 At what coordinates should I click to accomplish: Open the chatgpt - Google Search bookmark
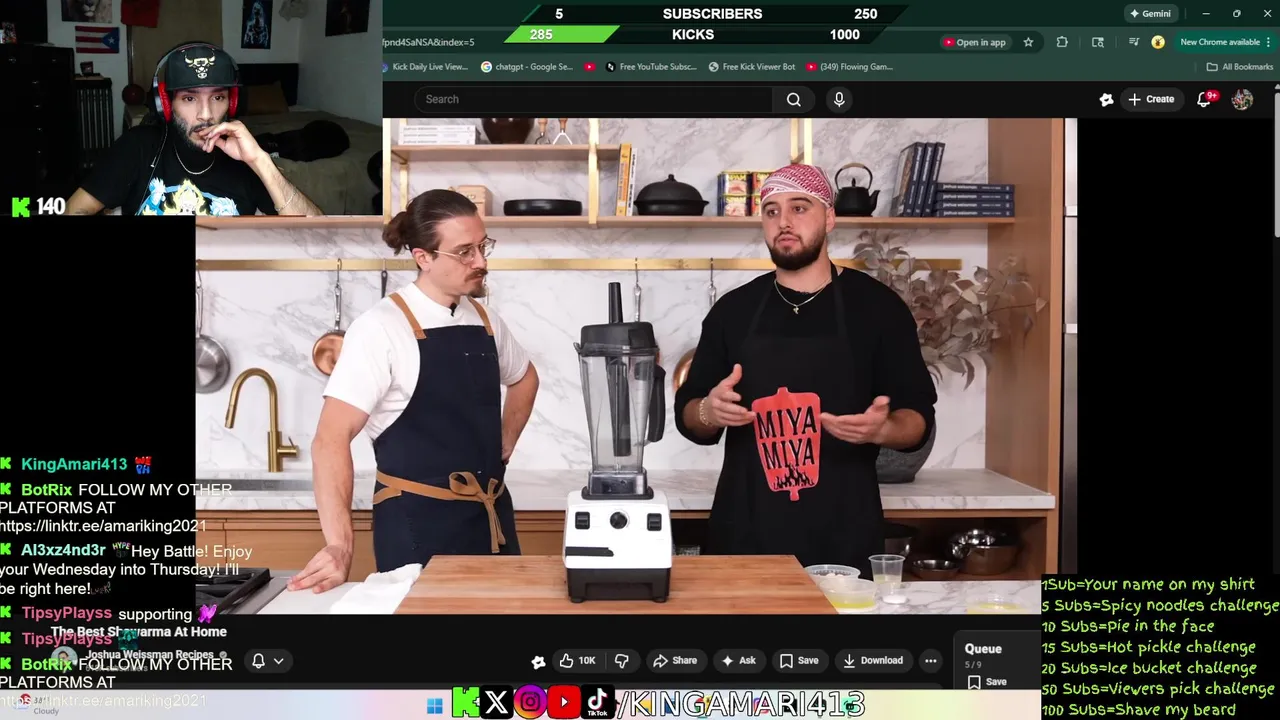[x=527, y=67]
